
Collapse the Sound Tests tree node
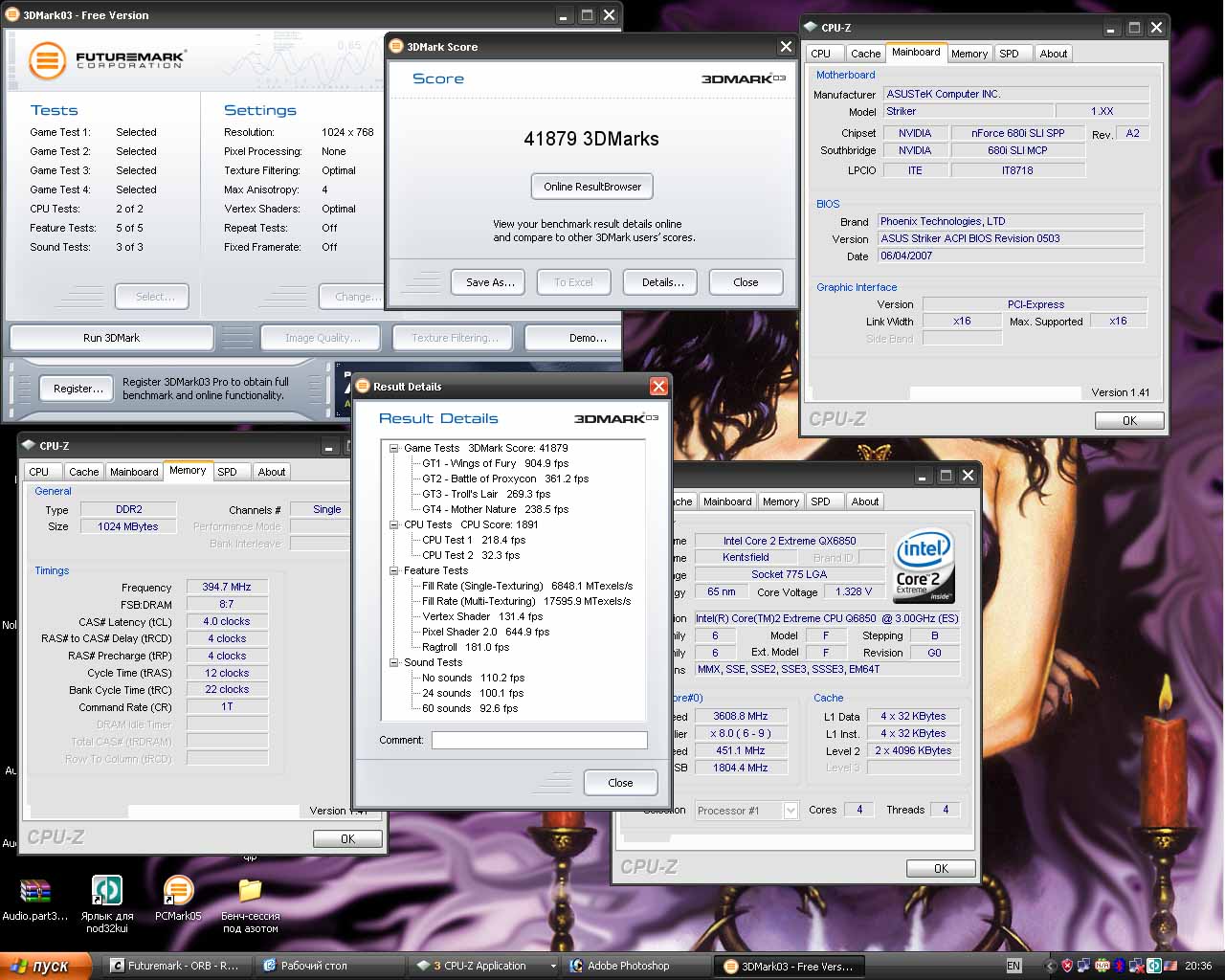[x=394, y=662]
